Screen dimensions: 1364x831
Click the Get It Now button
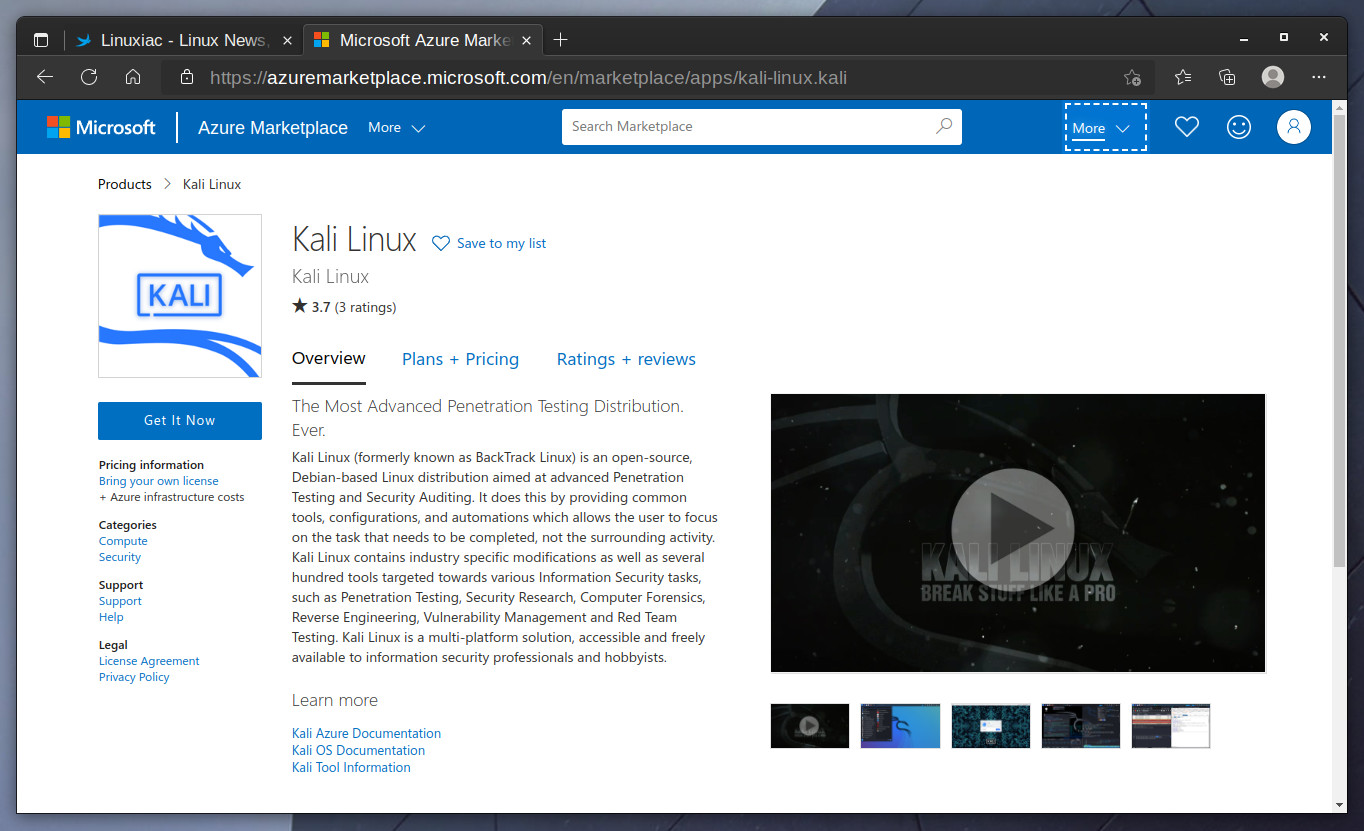[x=180, y=421]
